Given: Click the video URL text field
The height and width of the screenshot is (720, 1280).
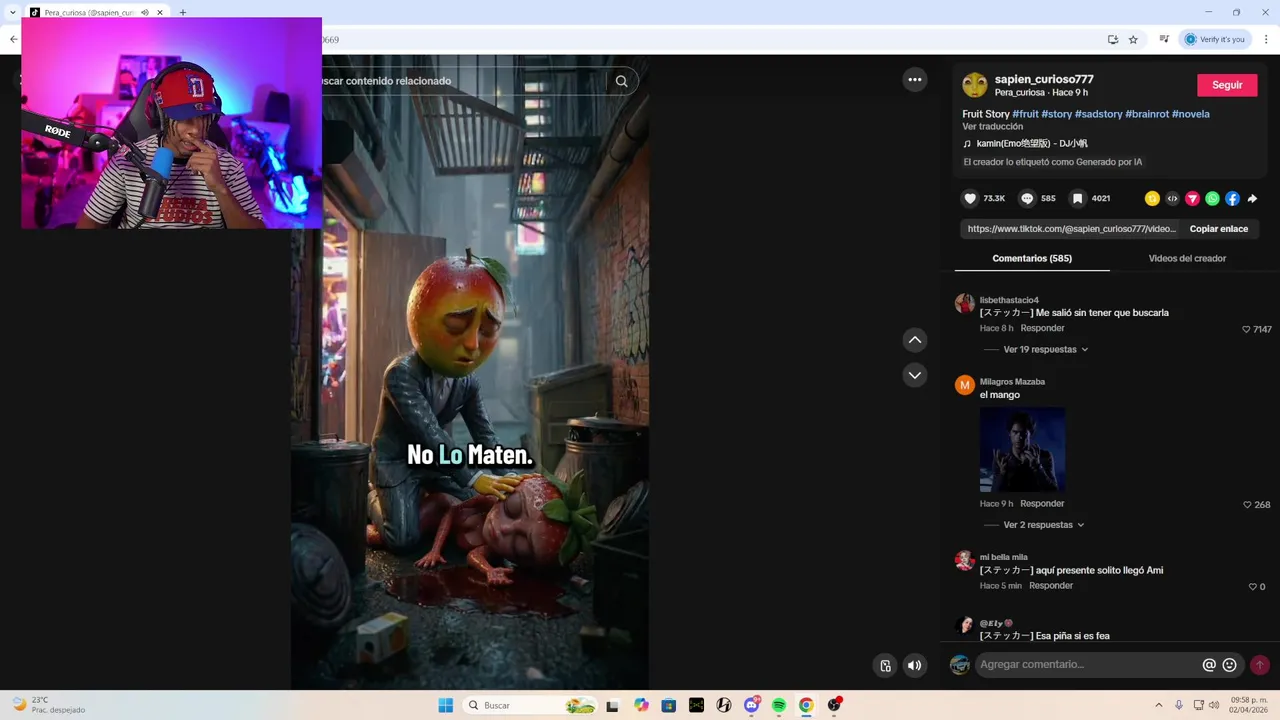Looking at the screenshot, I should tap(1071, 229).
